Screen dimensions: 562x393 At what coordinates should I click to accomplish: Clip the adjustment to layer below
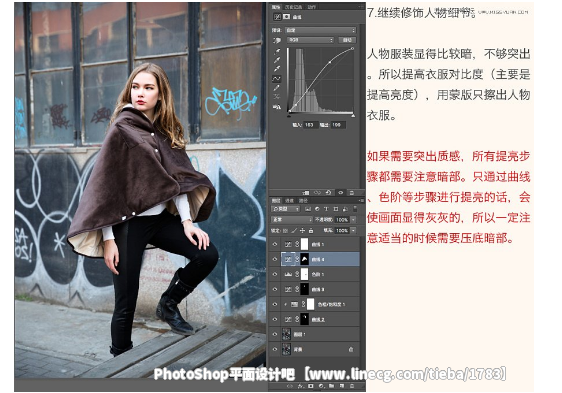306,193
